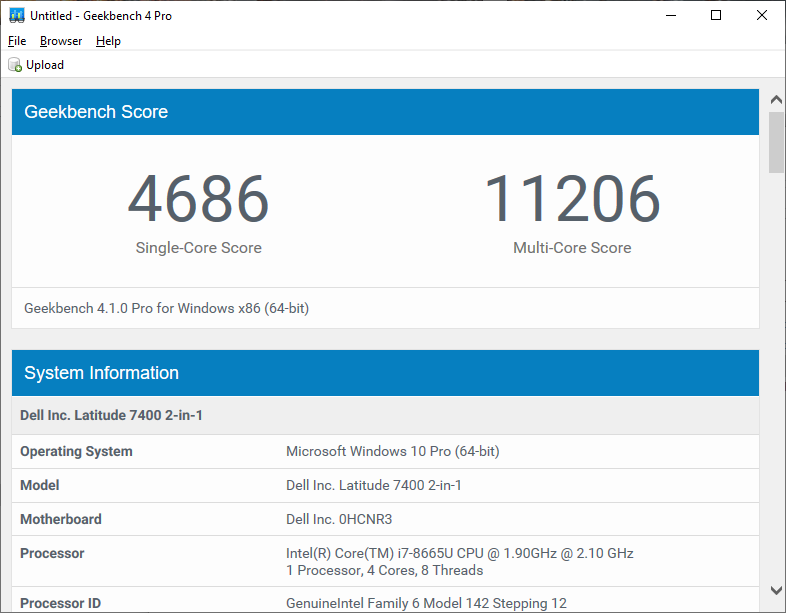786x613 pixels.
Task: Click the Model row label
Action: point(40,485)
